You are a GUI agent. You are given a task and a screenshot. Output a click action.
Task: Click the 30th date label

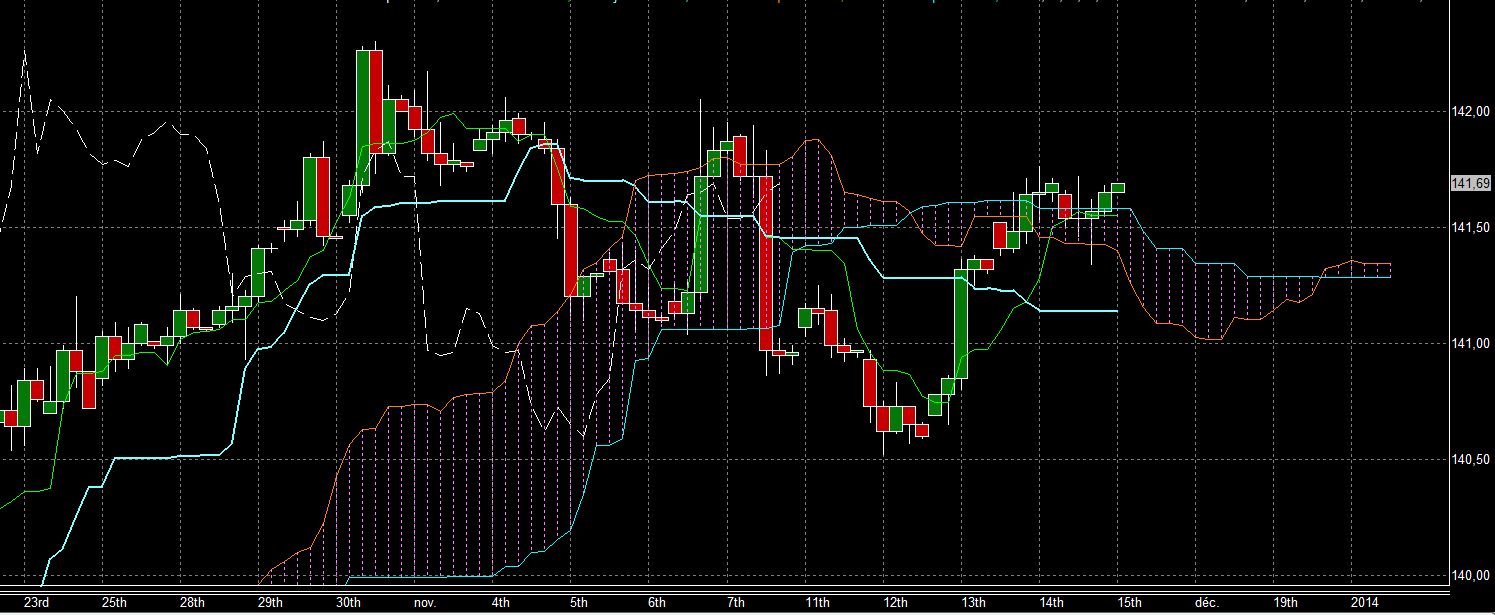coord(348,602)
